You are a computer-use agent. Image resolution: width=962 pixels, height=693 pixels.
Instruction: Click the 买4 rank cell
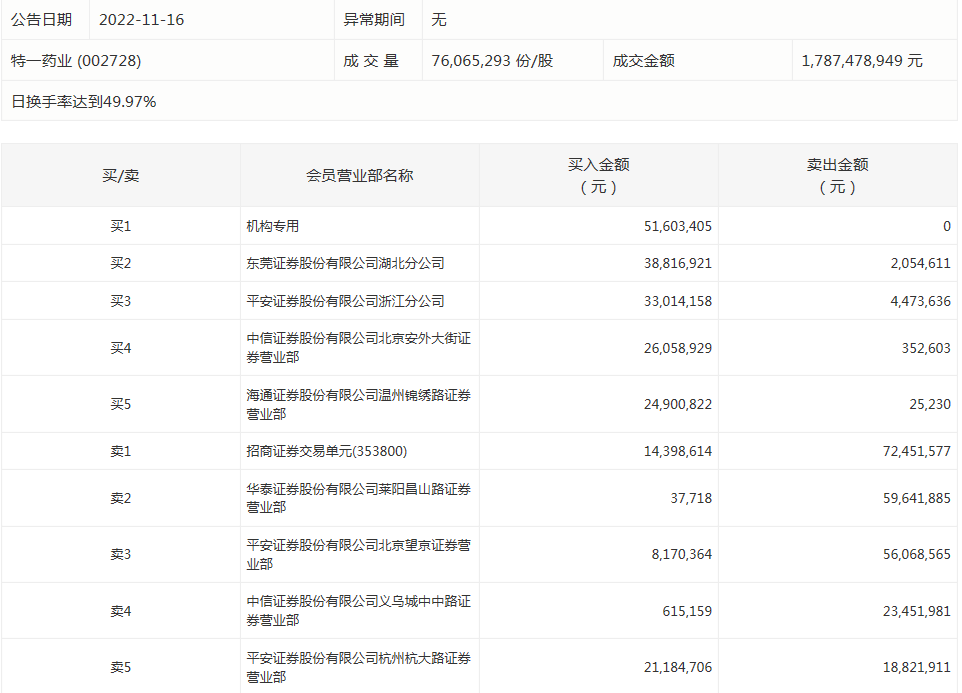[x=120, y=348]
